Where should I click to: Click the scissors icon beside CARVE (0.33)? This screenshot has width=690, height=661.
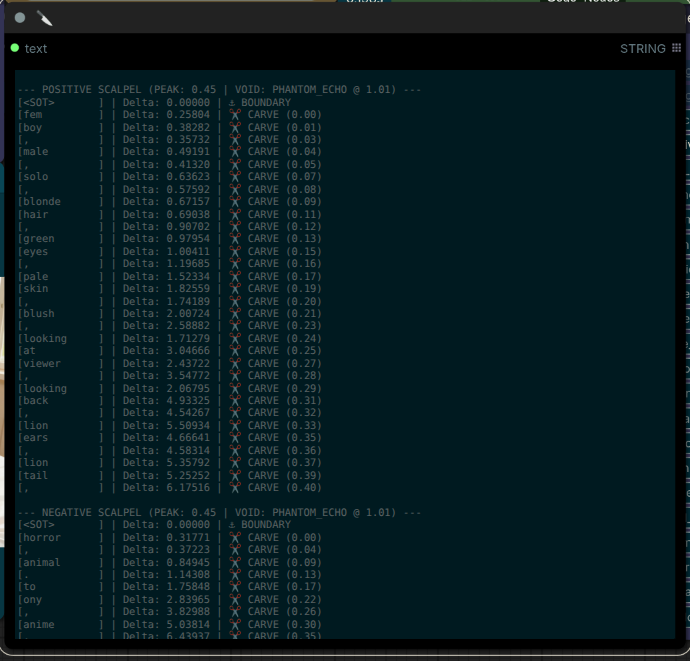point(235,426)
